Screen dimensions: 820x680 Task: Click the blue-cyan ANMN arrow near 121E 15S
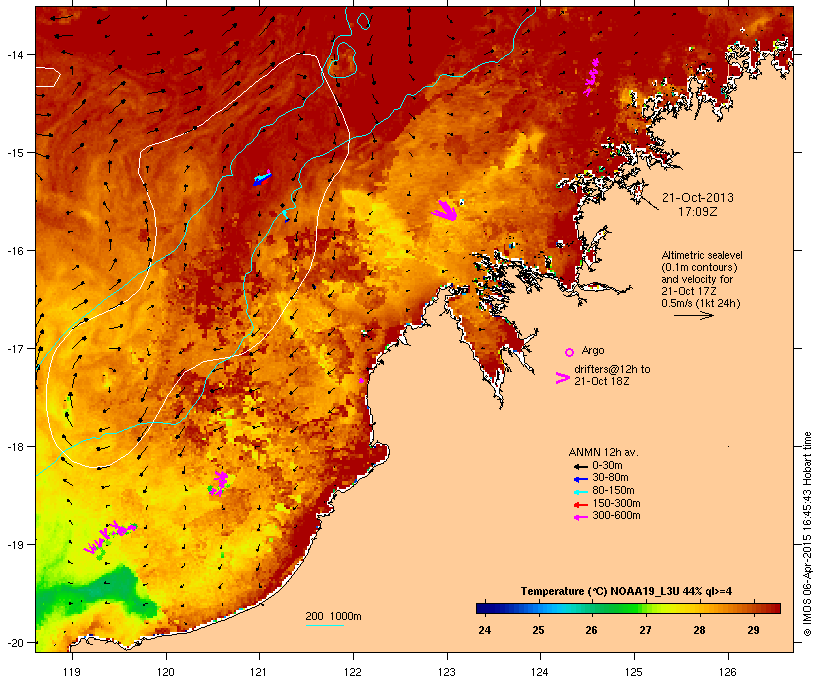click(x=262, y=178)
